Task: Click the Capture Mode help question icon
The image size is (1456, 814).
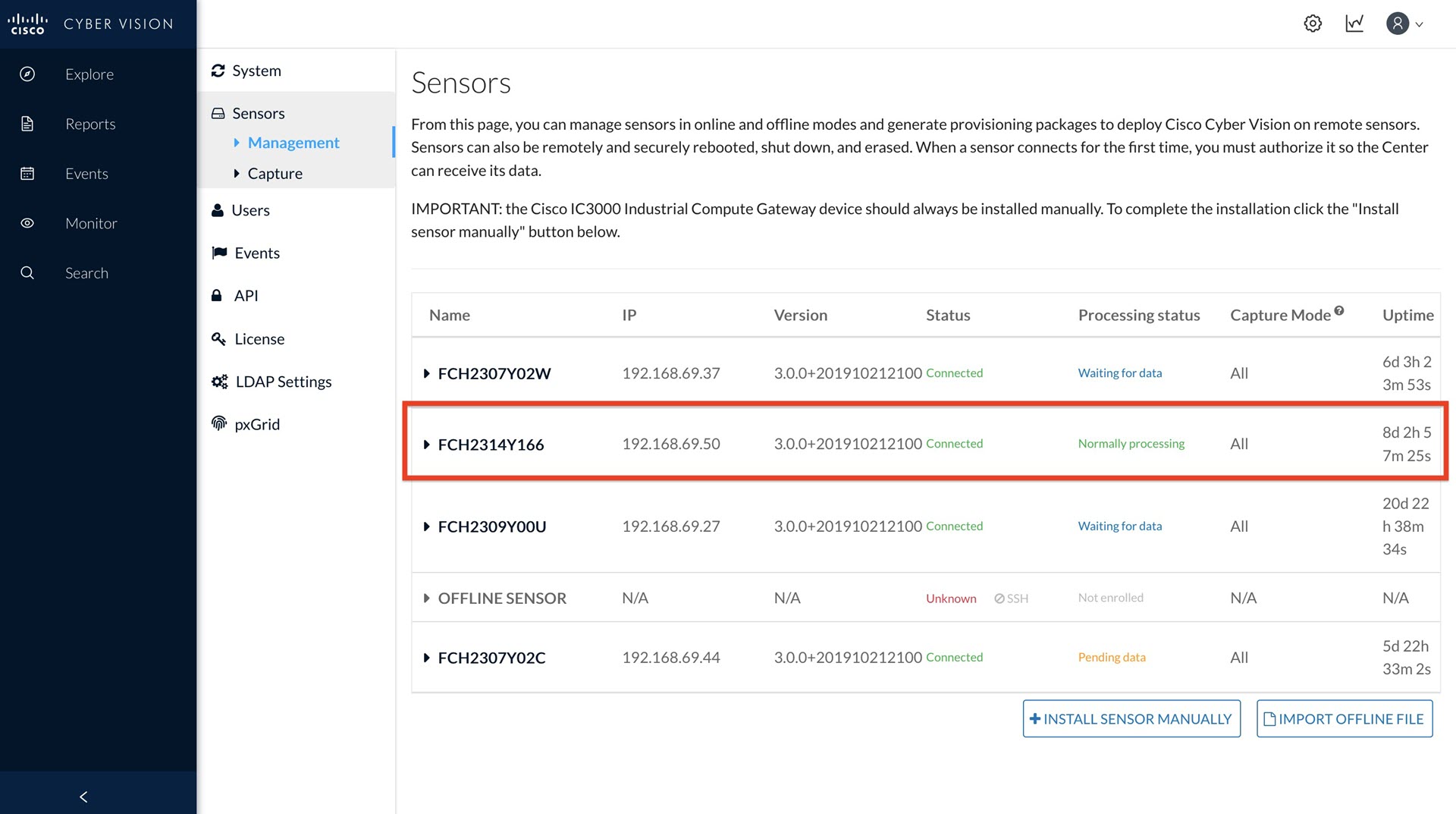Action: click(1339, 310)
